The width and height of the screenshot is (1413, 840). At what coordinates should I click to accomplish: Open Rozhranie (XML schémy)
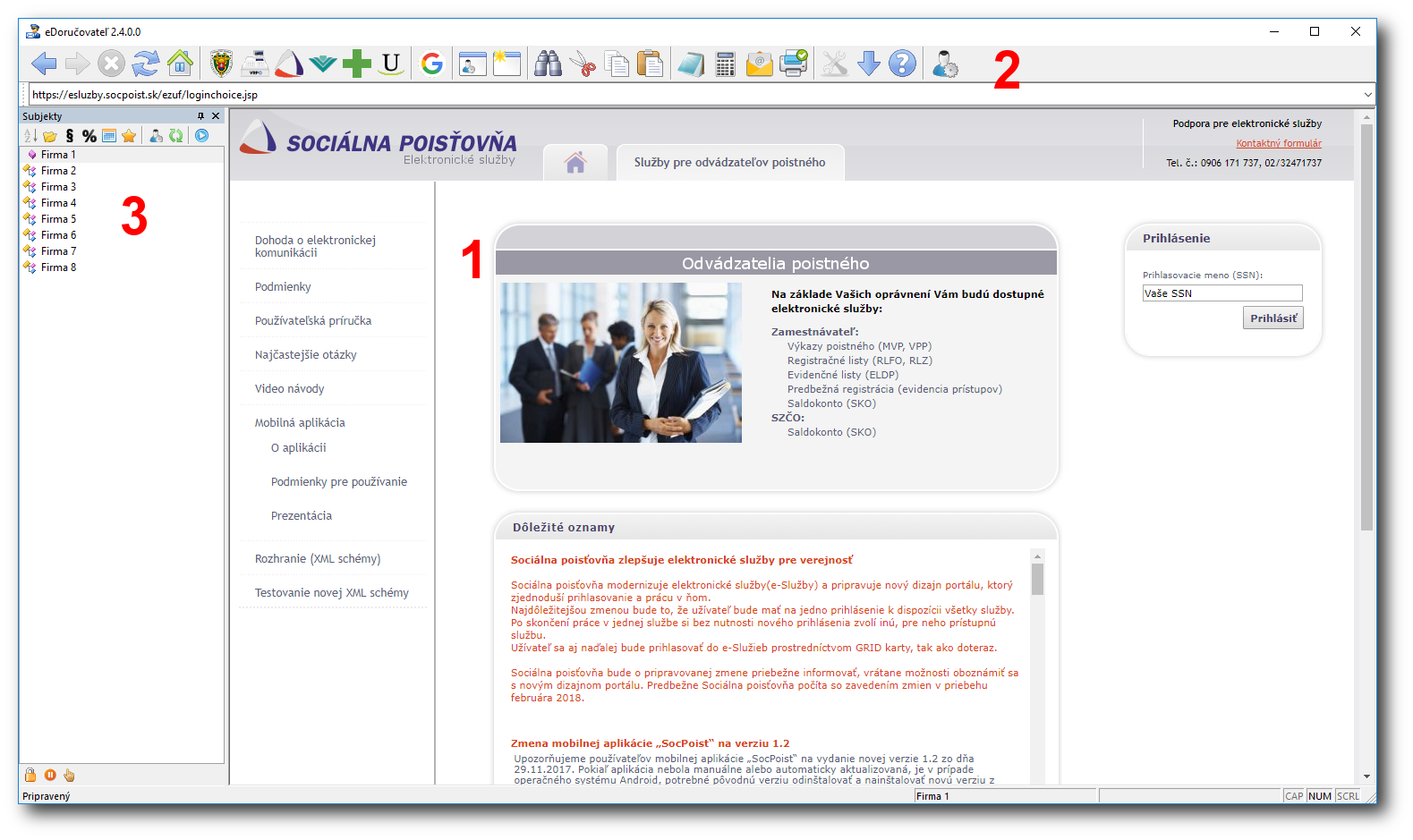point(318,558)
